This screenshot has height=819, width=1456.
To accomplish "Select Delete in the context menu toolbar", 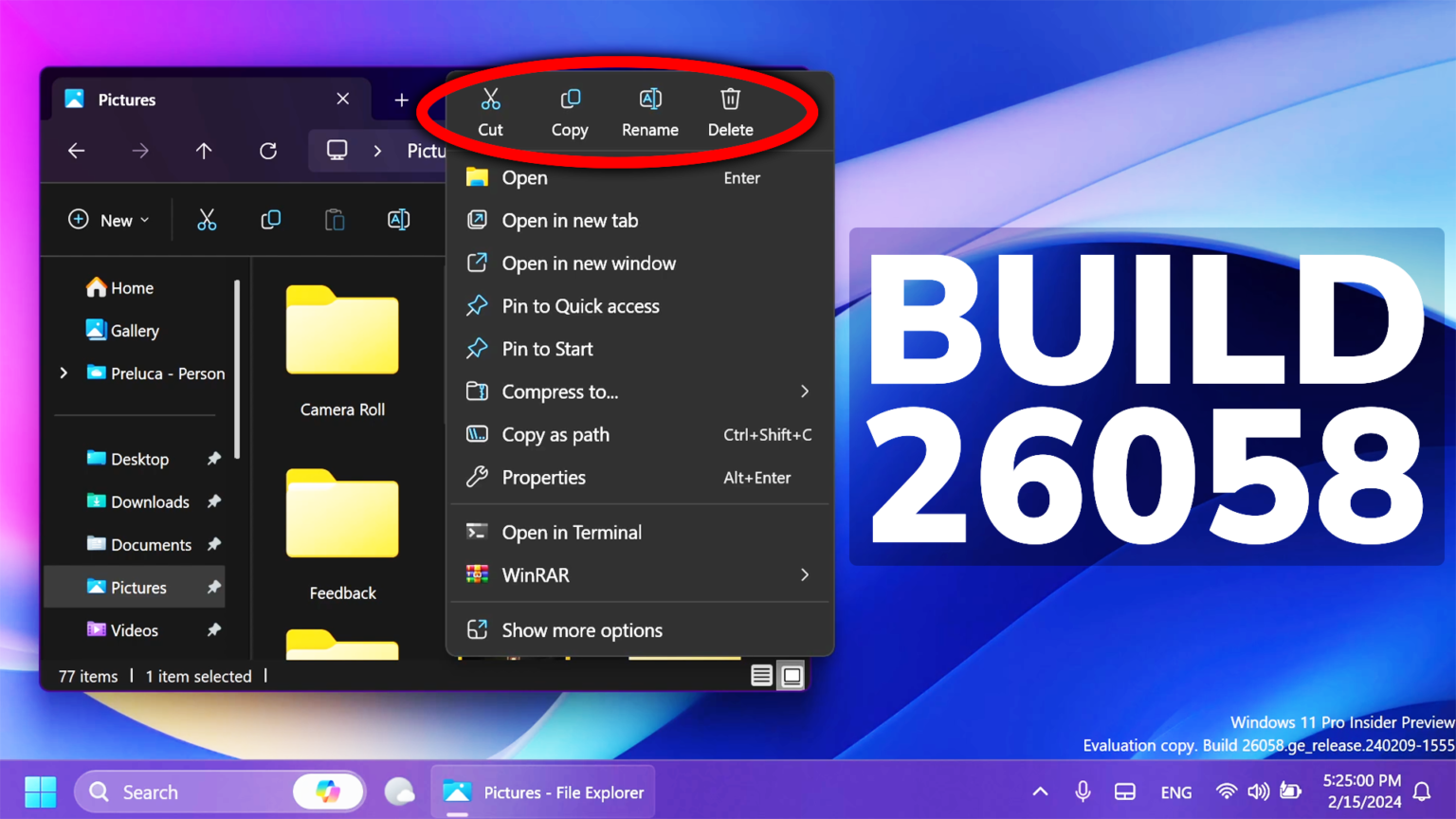I will [x=730, y=111].
